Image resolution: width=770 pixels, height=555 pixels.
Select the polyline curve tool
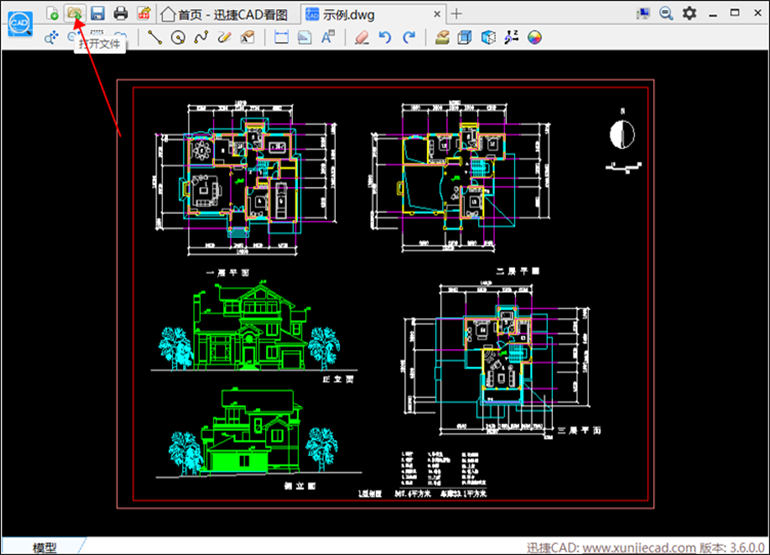[201, 37]
